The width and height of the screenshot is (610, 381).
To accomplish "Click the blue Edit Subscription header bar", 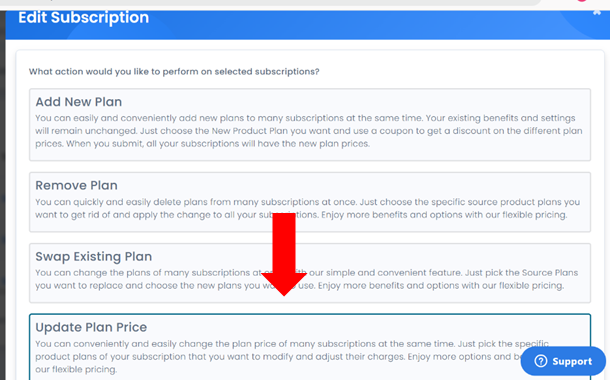I will point(308,25).
